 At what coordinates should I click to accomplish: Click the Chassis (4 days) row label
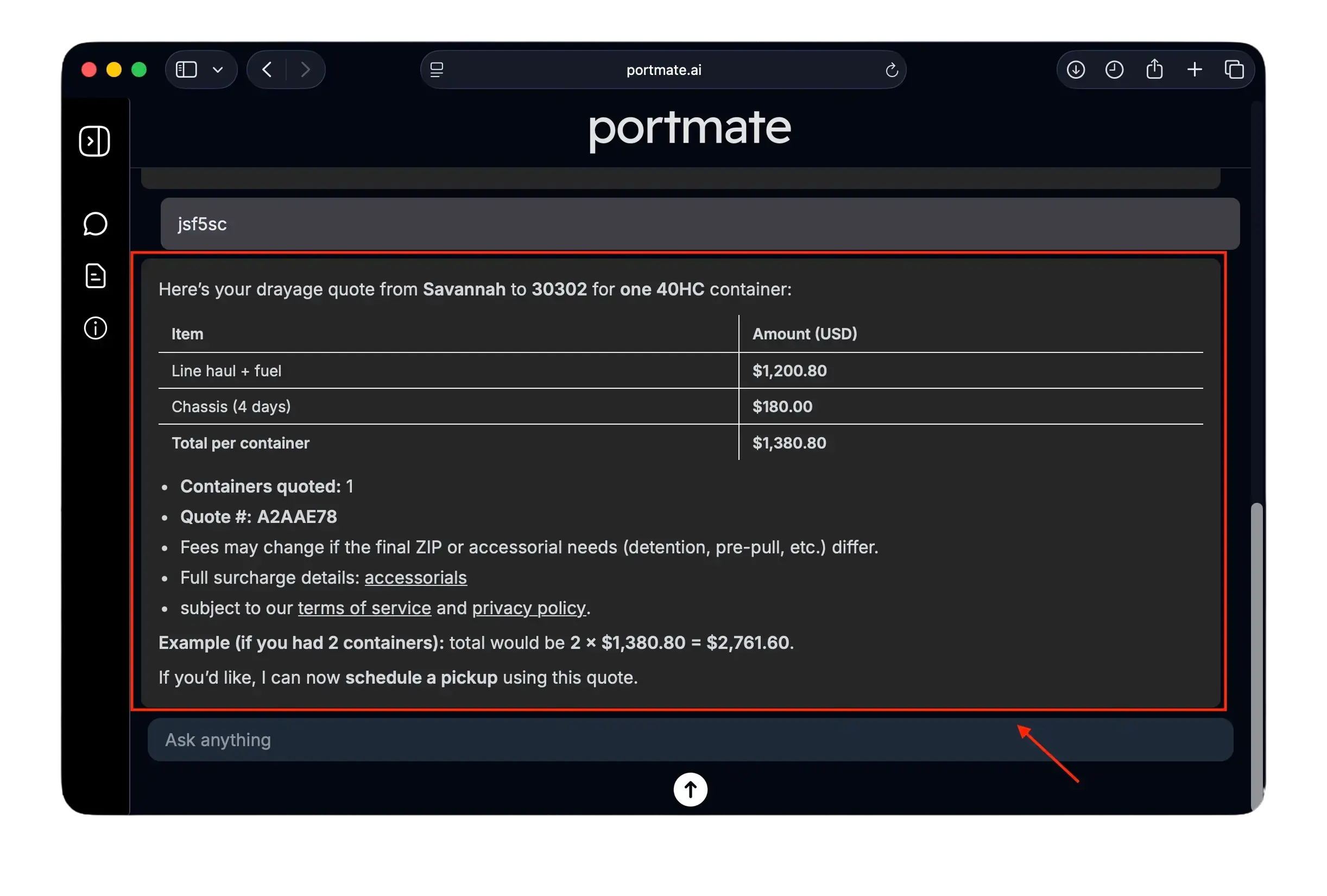[231, 407]
